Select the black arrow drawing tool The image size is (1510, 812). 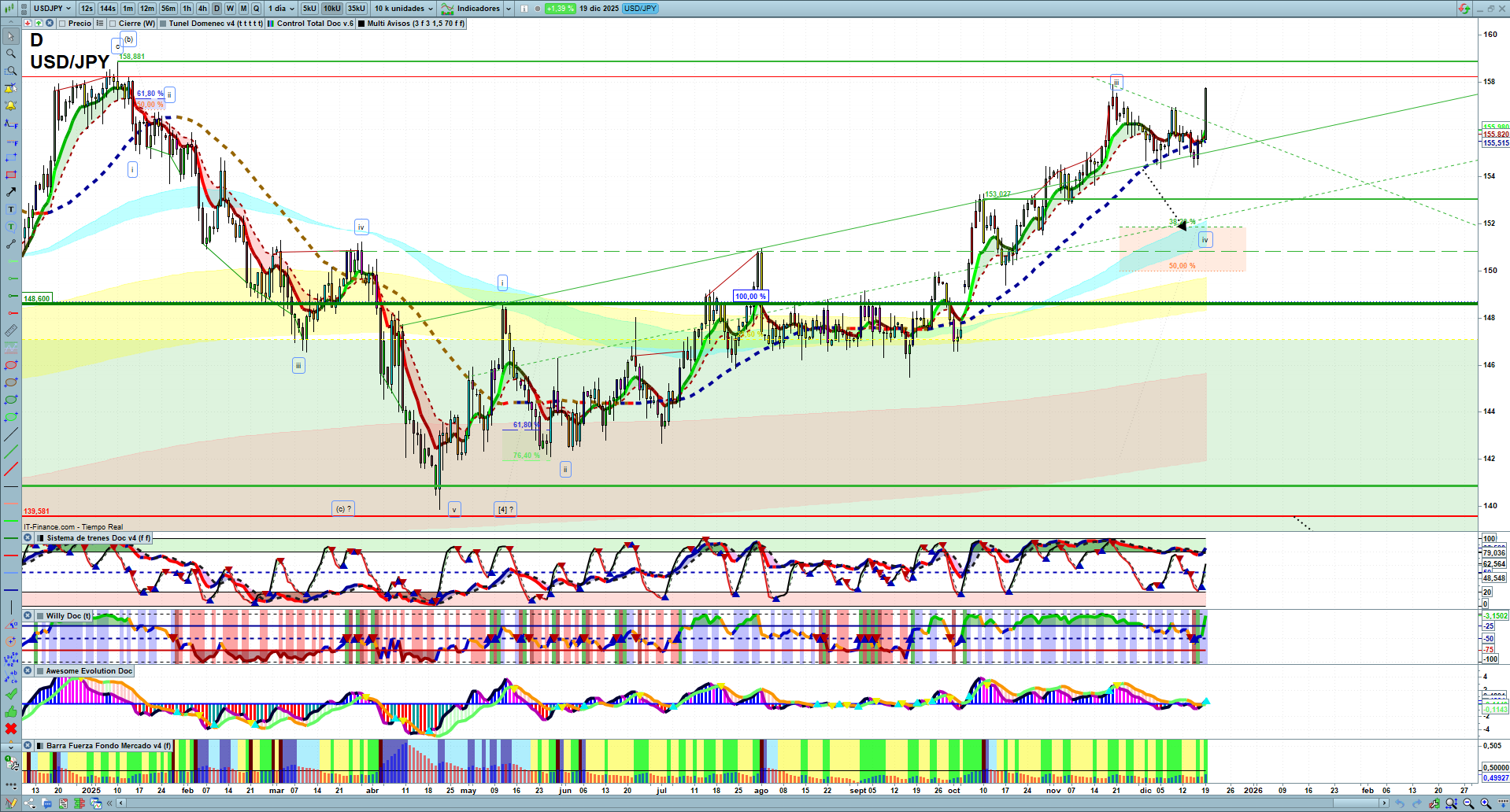[x=11, y=192]
